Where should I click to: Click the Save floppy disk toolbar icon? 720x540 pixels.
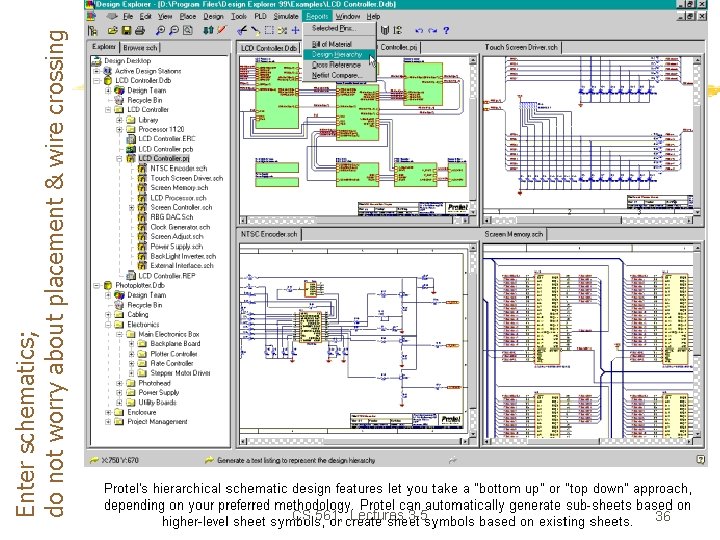(x=126, y=30)
